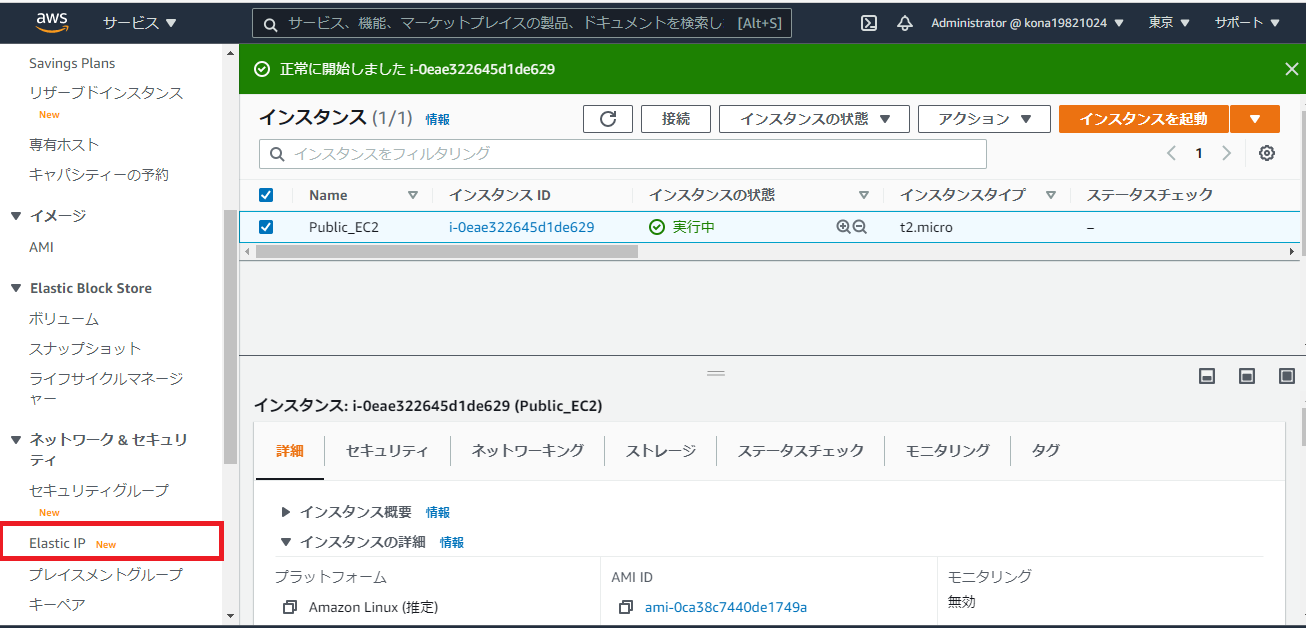This screenshot has height=628, width=1306.
Task: Open セキュリティグループ in sidebar
Action: [x=99, y=491]
